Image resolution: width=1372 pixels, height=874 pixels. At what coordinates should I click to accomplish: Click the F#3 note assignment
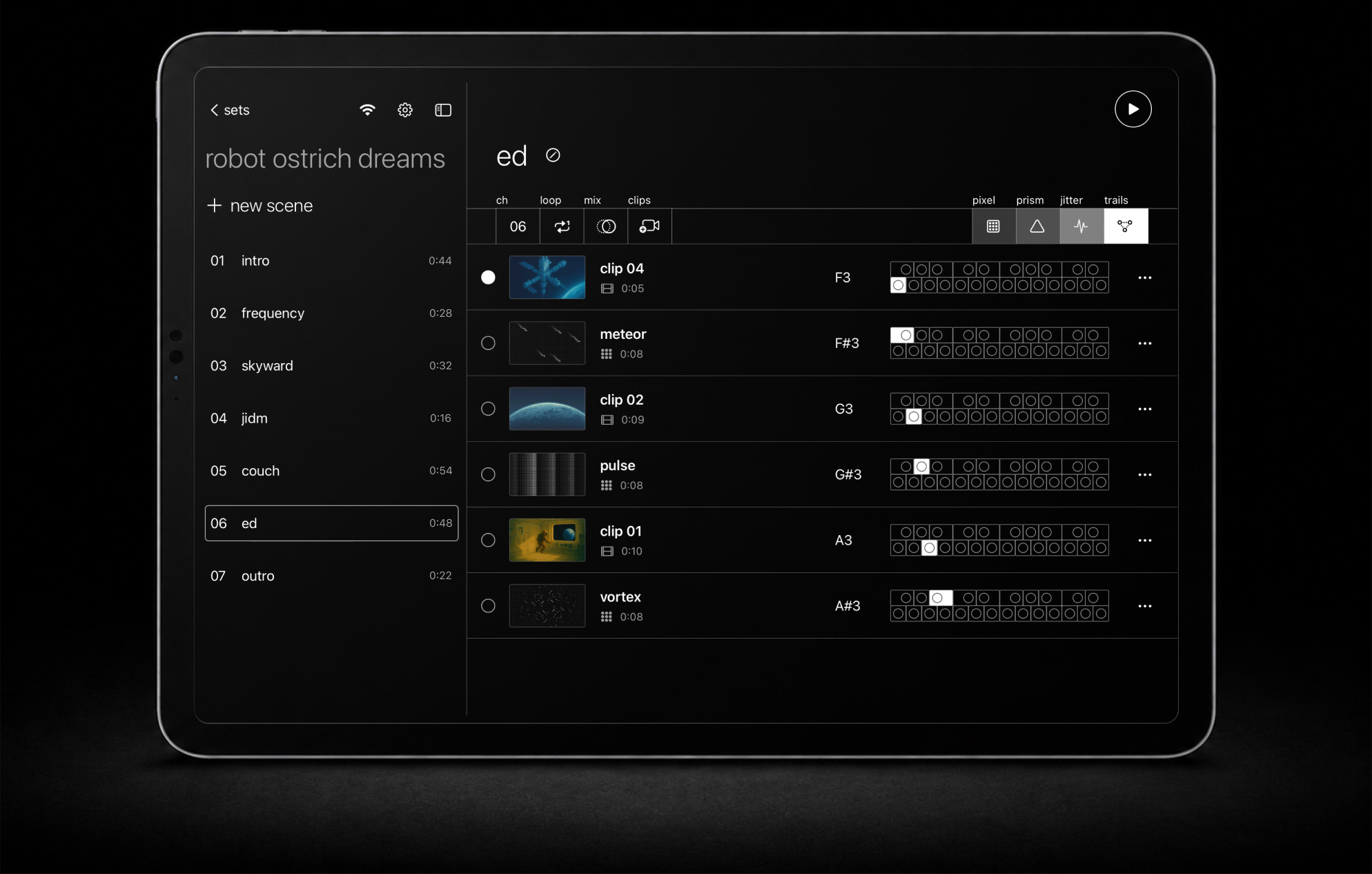[847, 343]
